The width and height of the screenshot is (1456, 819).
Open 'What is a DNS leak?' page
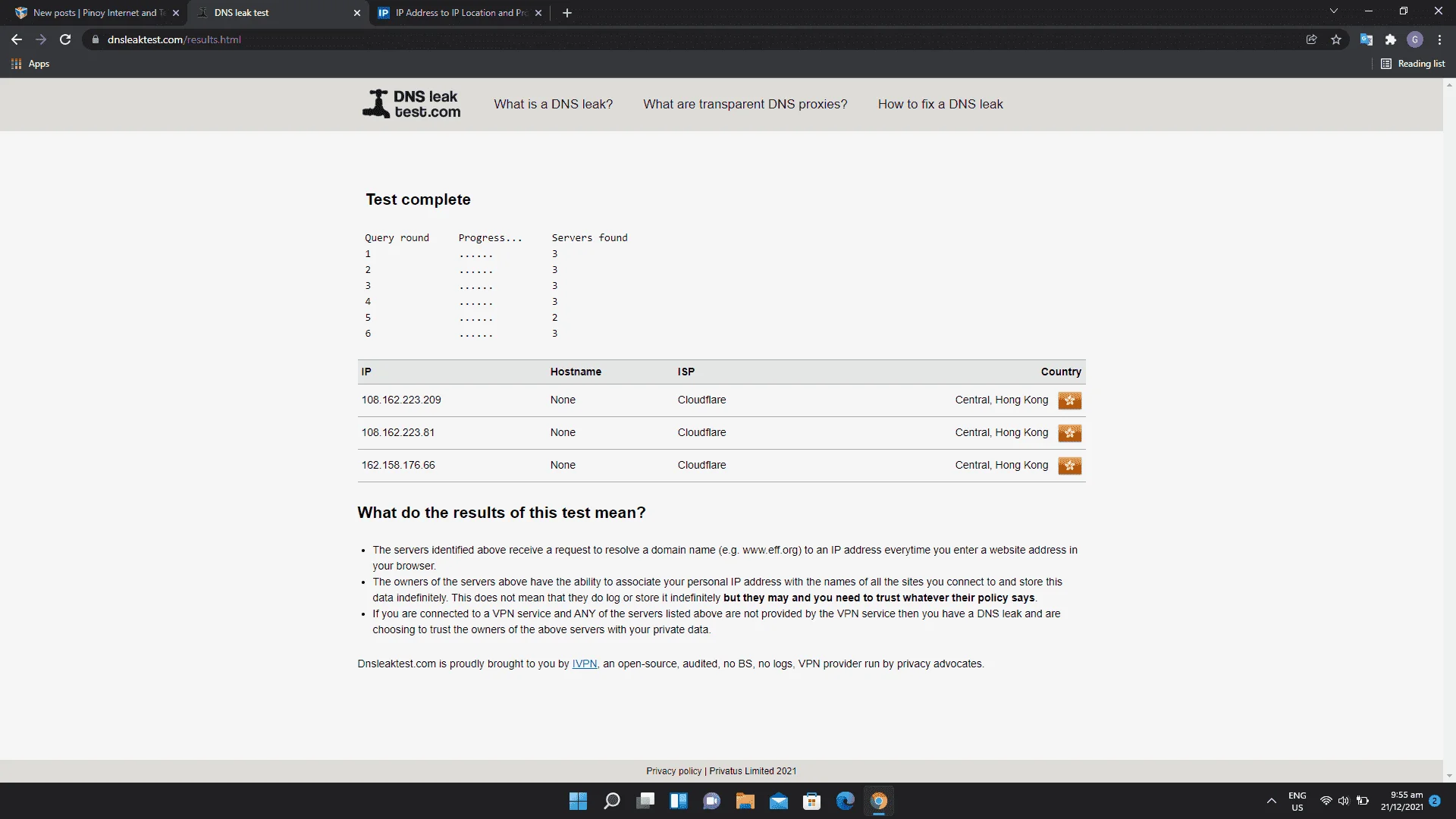coord(554,105)
